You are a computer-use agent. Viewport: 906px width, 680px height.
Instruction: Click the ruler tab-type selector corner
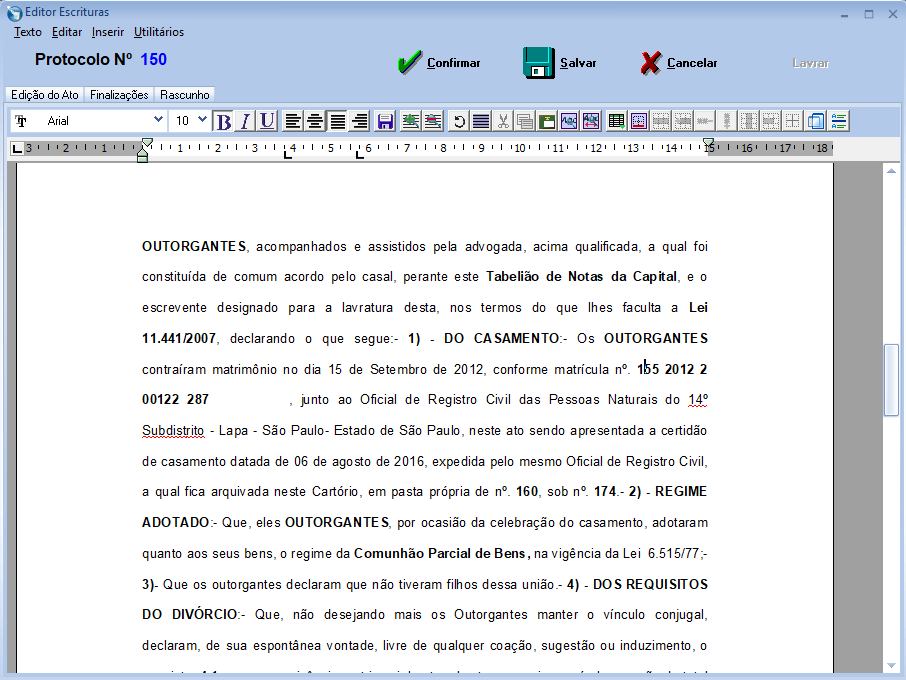point(17,148)
